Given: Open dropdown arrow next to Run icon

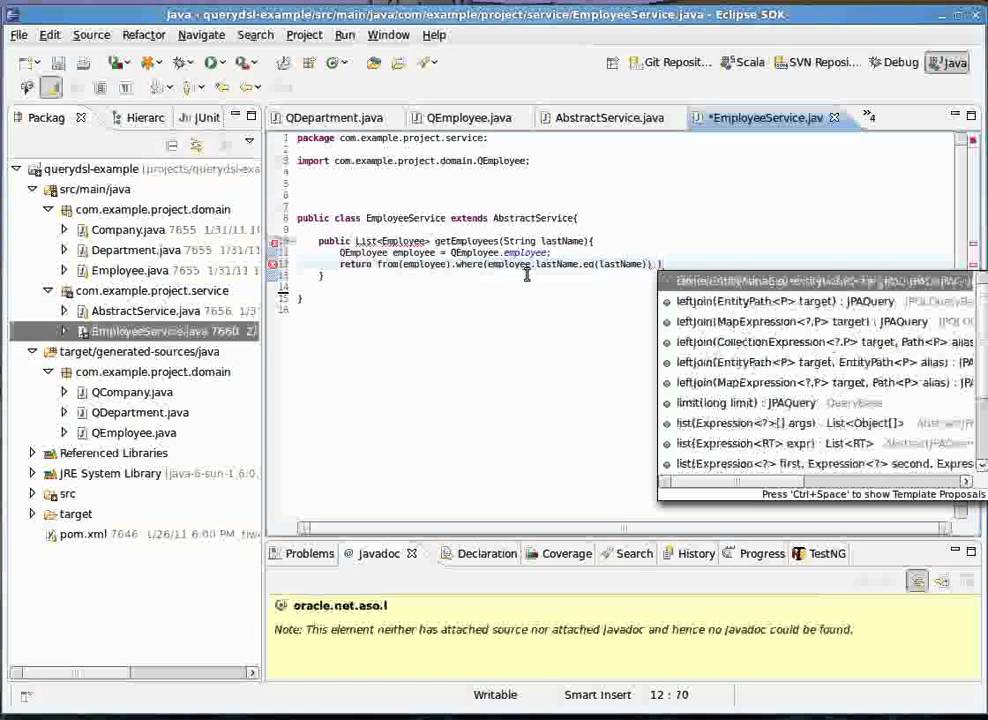Looking at the screenshot, I should point(223,62).
